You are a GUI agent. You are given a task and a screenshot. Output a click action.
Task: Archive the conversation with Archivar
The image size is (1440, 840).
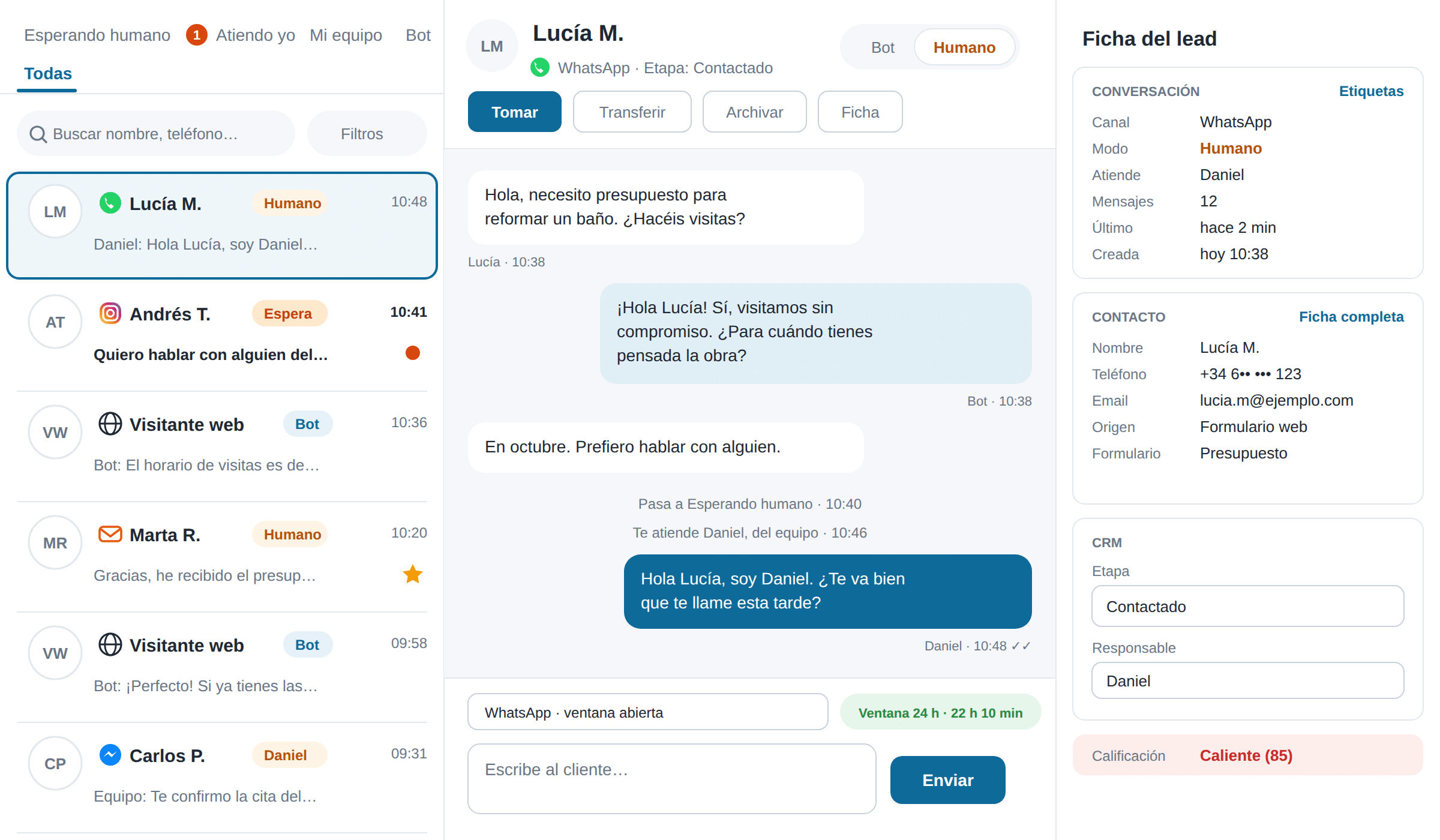755,112
